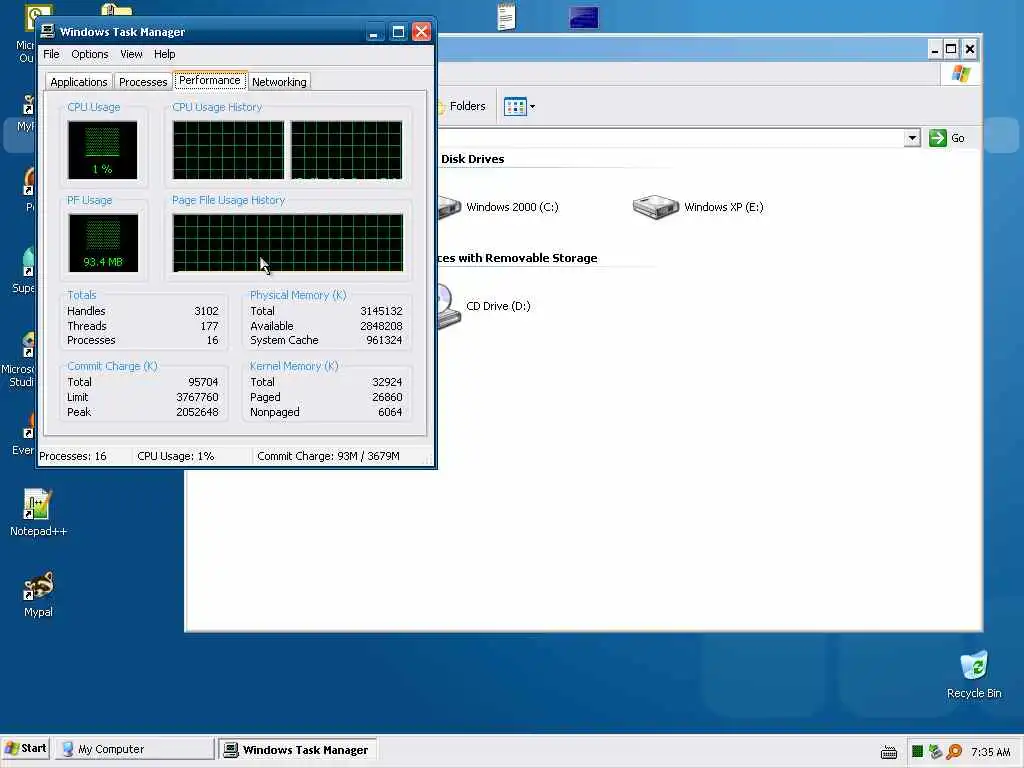Close the Windows Task Manager window
1024x768 pixels.
click(422, 32)
